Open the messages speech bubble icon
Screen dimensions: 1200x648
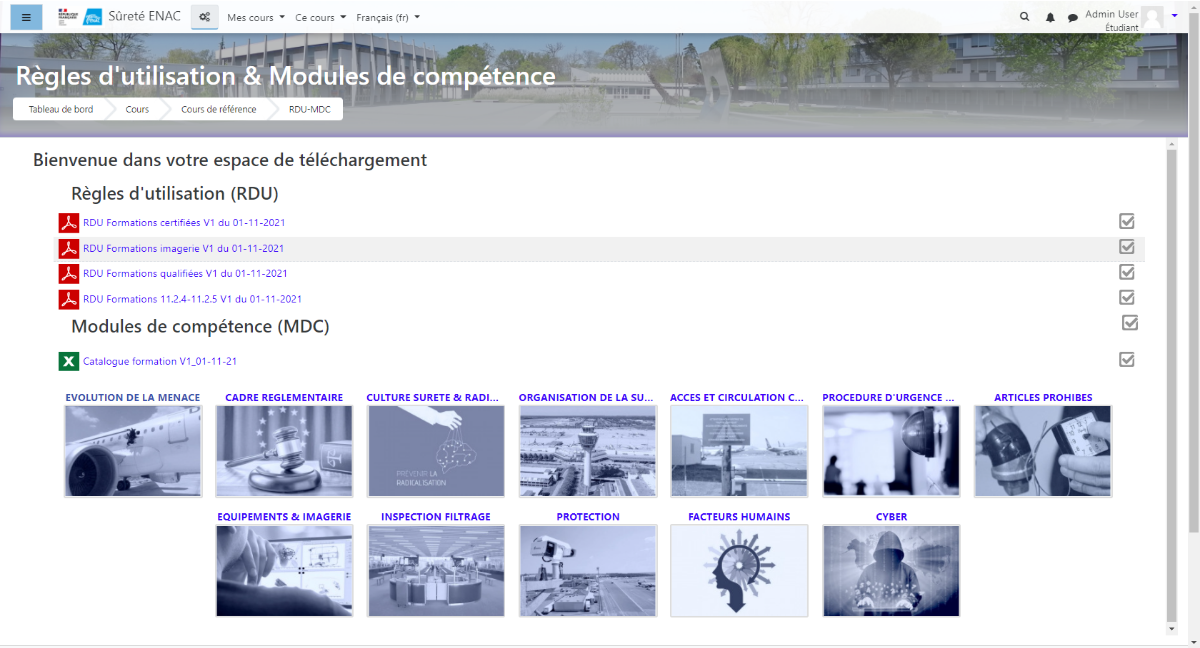tap(1073, 17)
